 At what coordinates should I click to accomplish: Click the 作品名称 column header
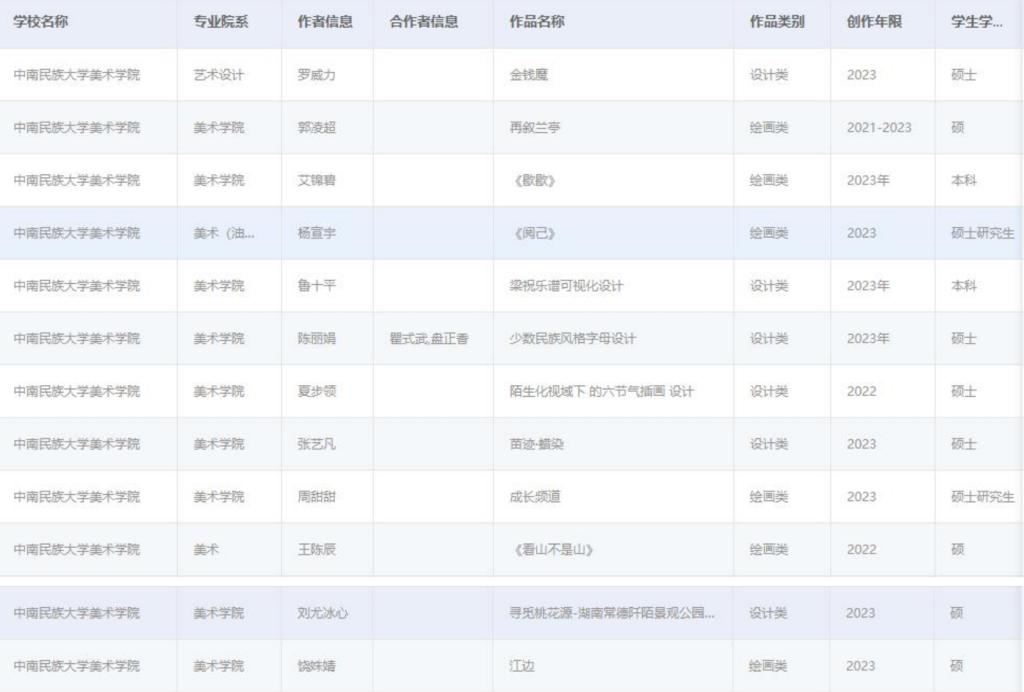click(x=537, y=22)
